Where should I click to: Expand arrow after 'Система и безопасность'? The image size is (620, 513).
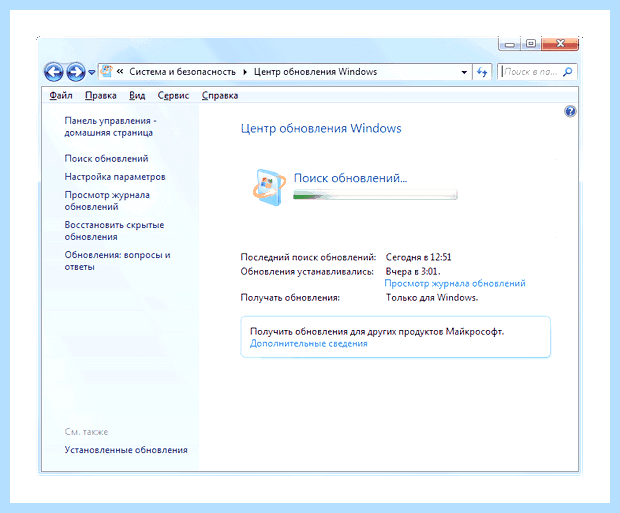pos(245,72)
